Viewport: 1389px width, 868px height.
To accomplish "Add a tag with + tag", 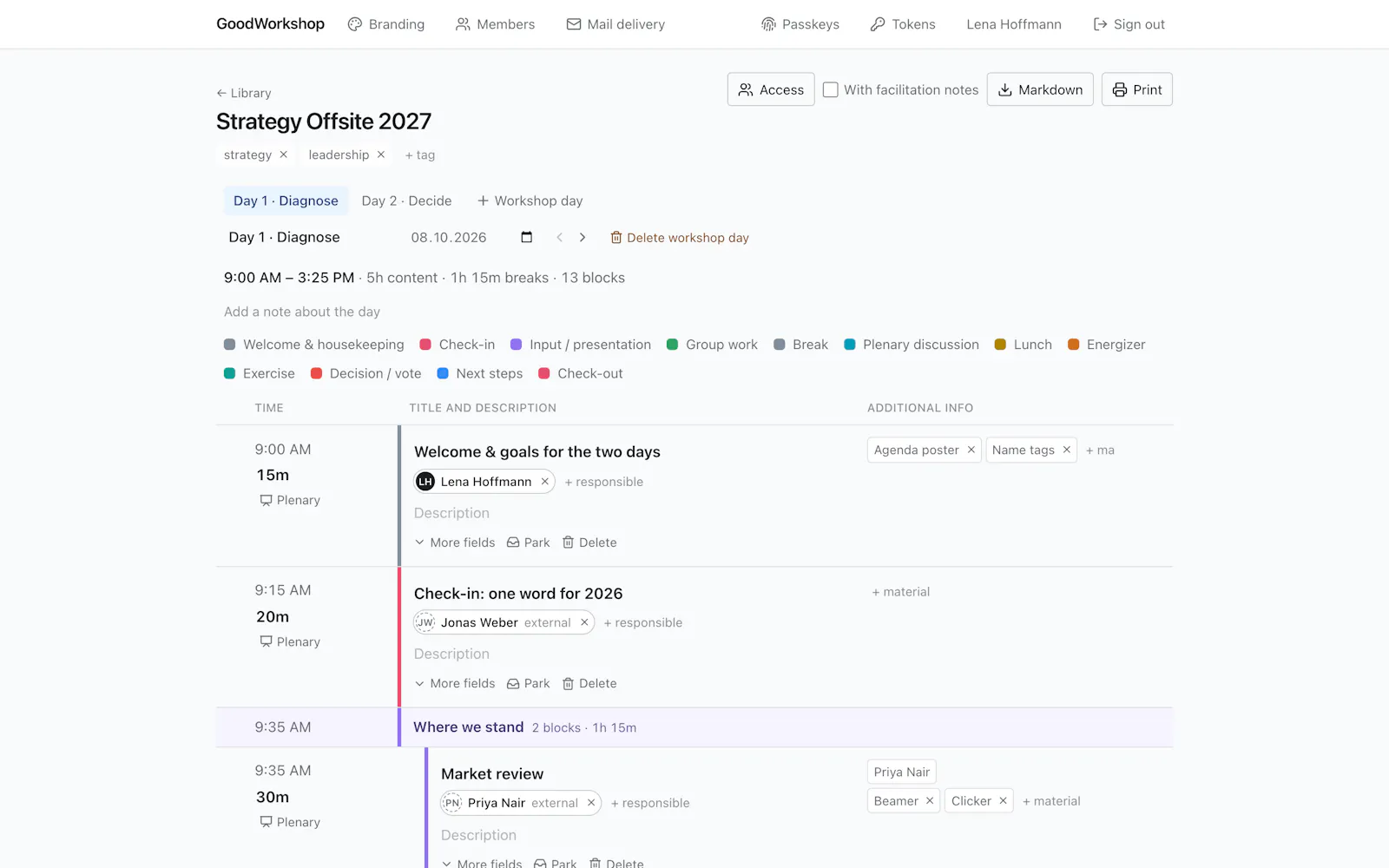I will tap(420, 155).
